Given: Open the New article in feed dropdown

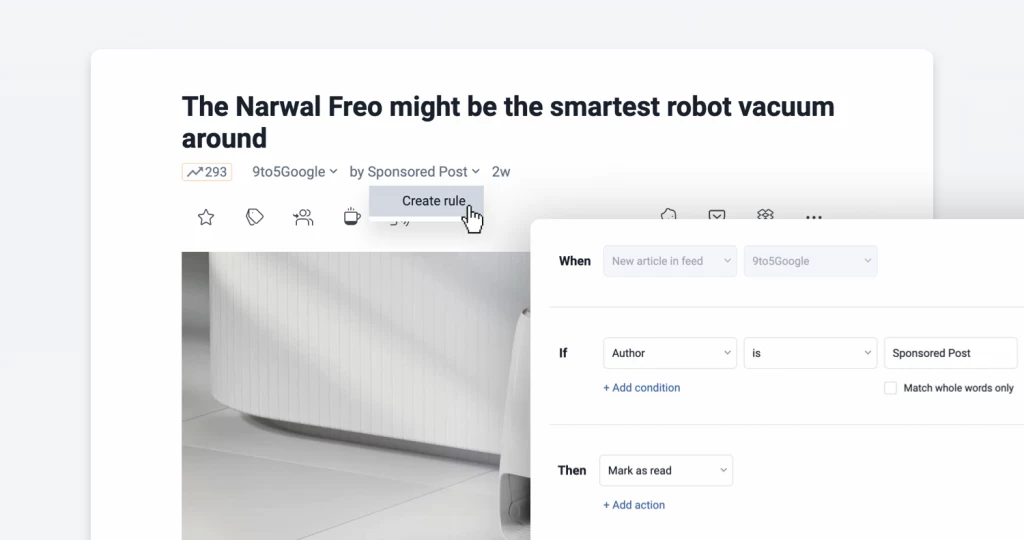Looking at the screenshot, I should [670, 261].
